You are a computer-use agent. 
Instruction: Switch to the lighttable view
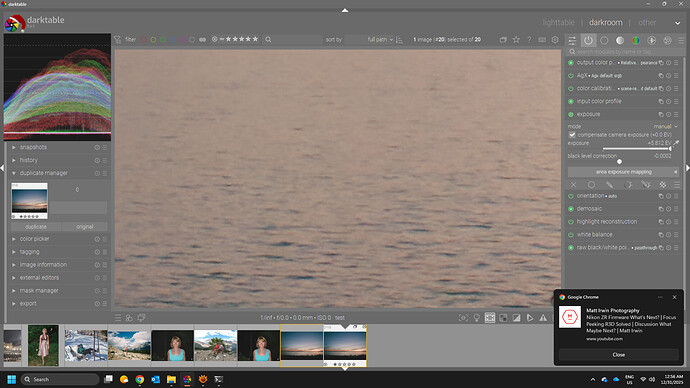click(x=558, y=22)
